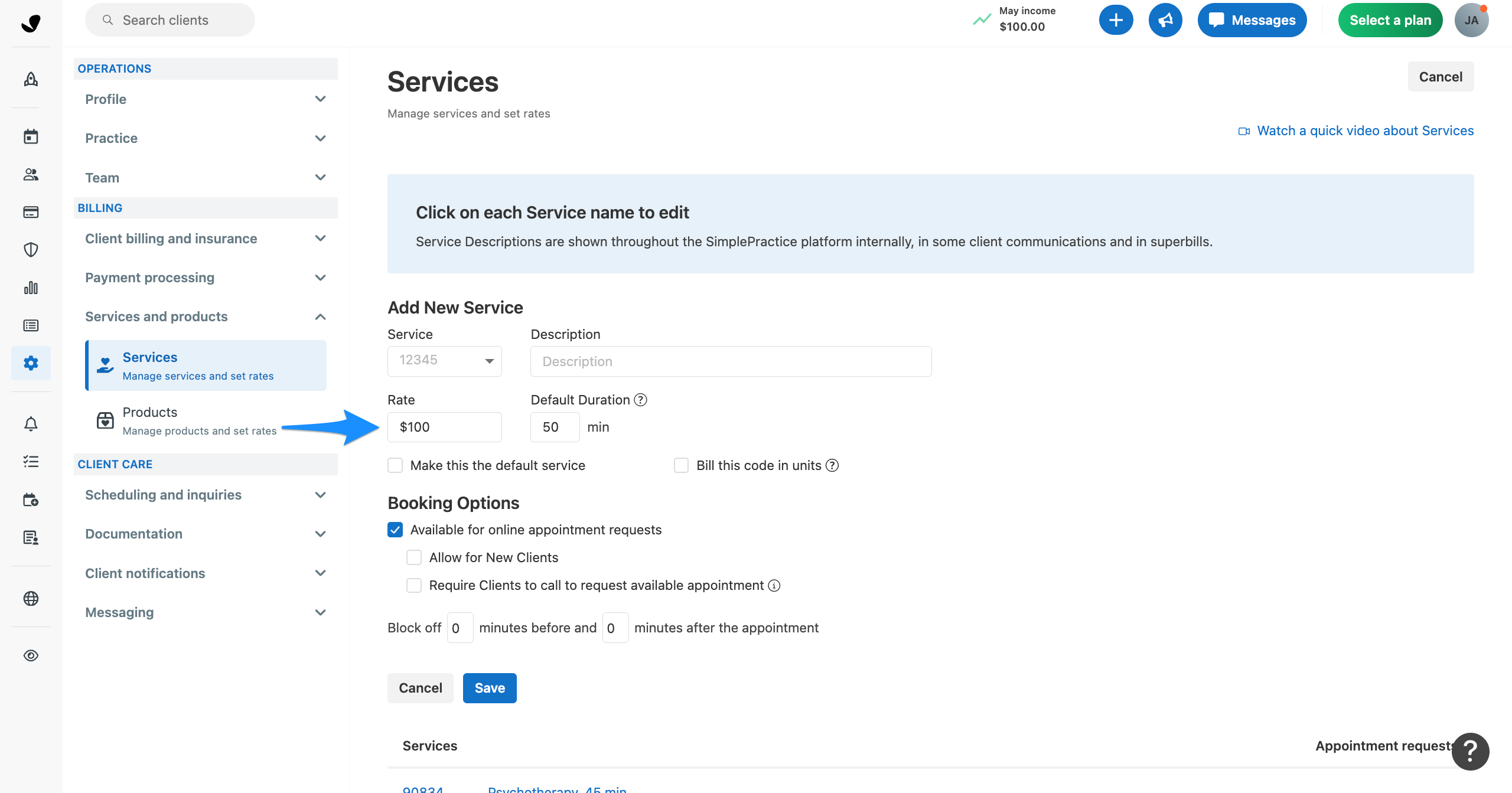Expand Payment processing section

(x=206, y=278)
